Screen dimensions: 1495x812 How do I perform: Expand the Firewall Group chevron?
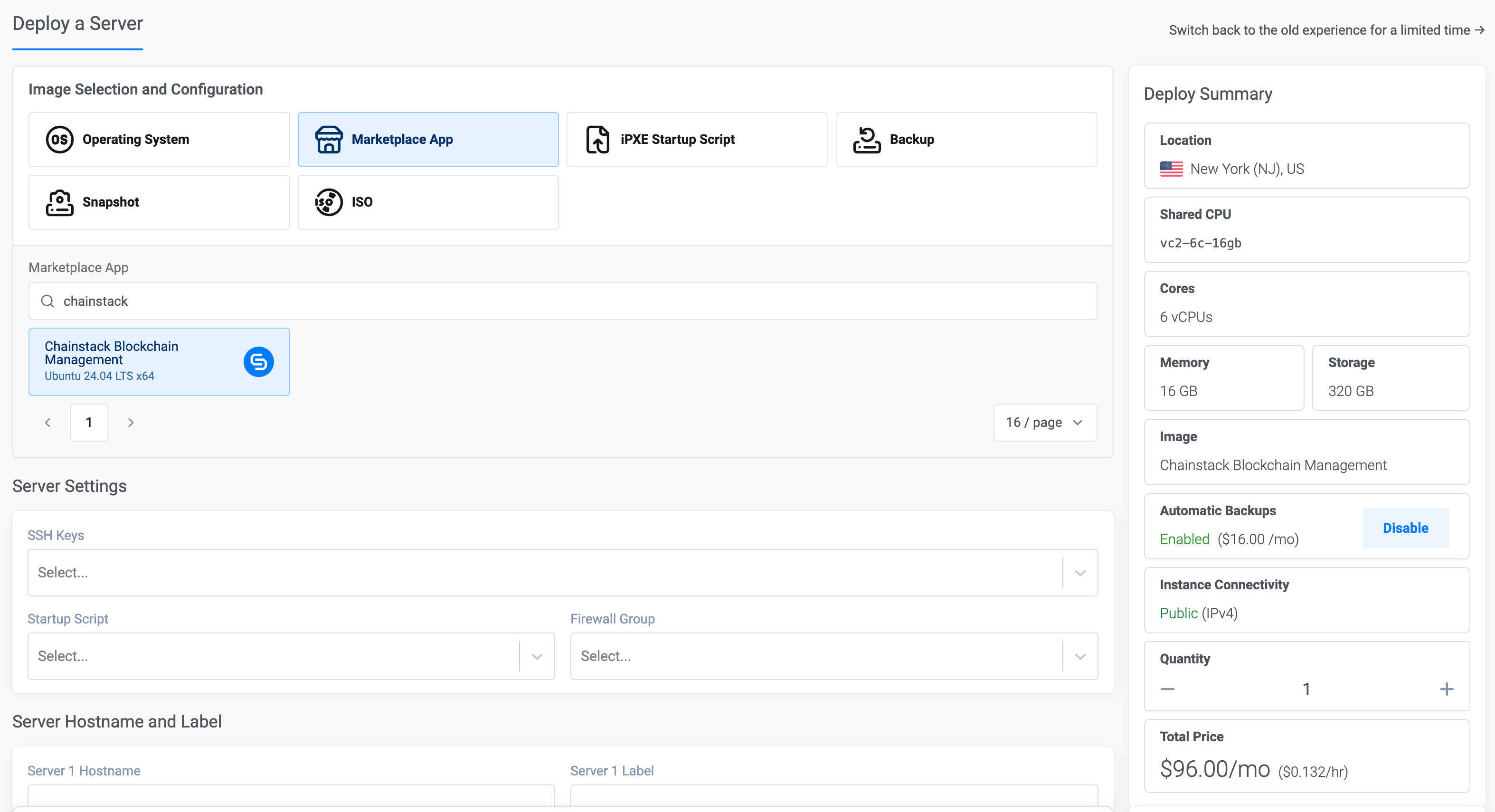coord(1080,656)
